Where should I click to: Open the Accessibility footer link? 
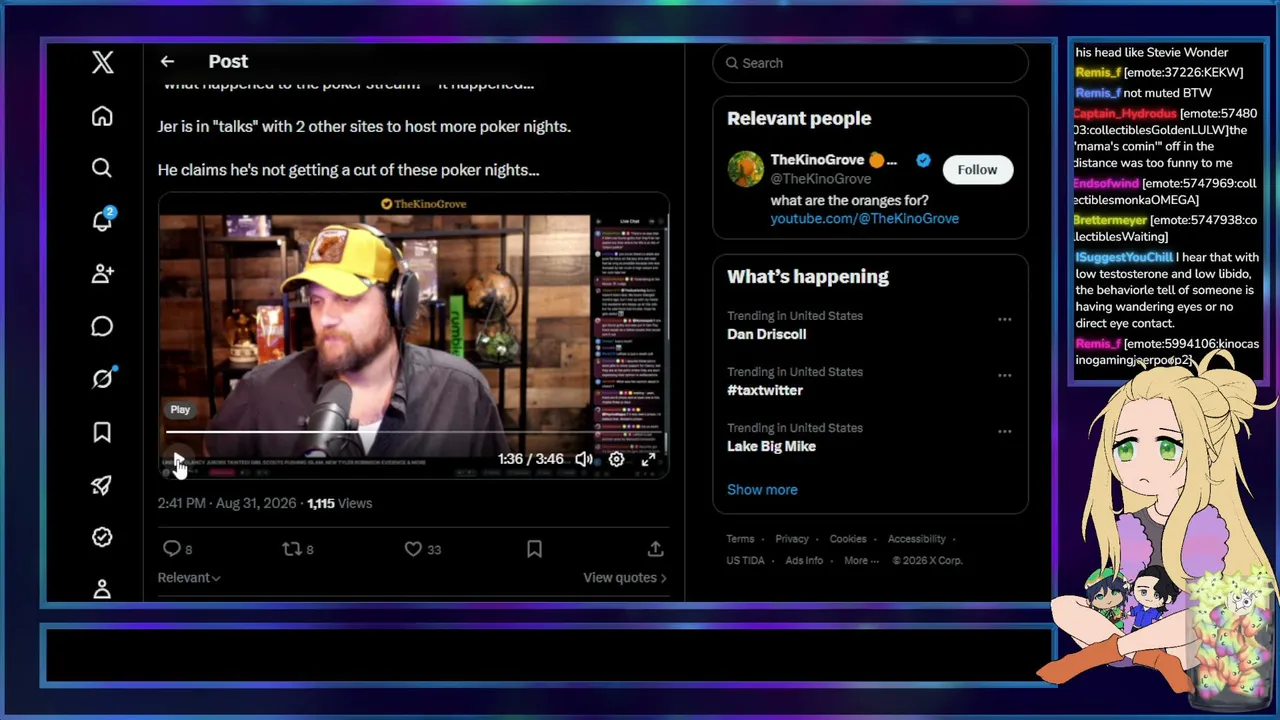916,539
